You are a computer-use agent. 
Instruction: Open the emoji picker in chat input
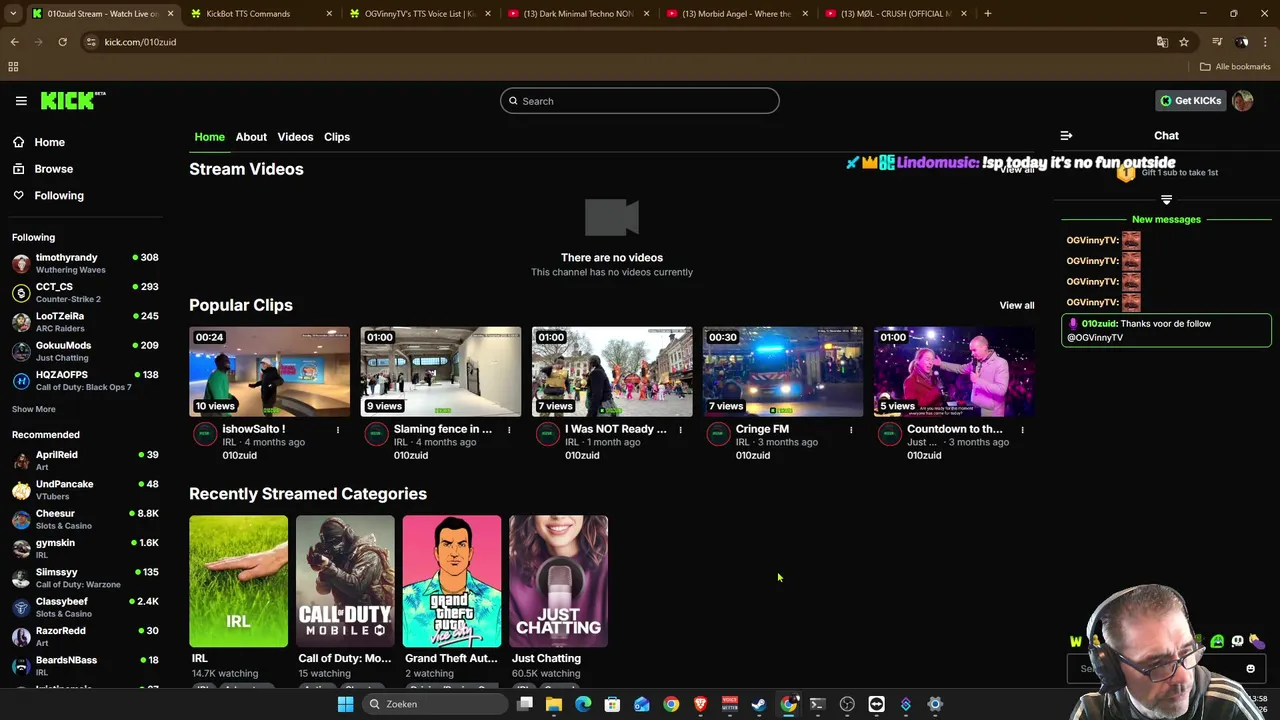[x=1250, y=669]
